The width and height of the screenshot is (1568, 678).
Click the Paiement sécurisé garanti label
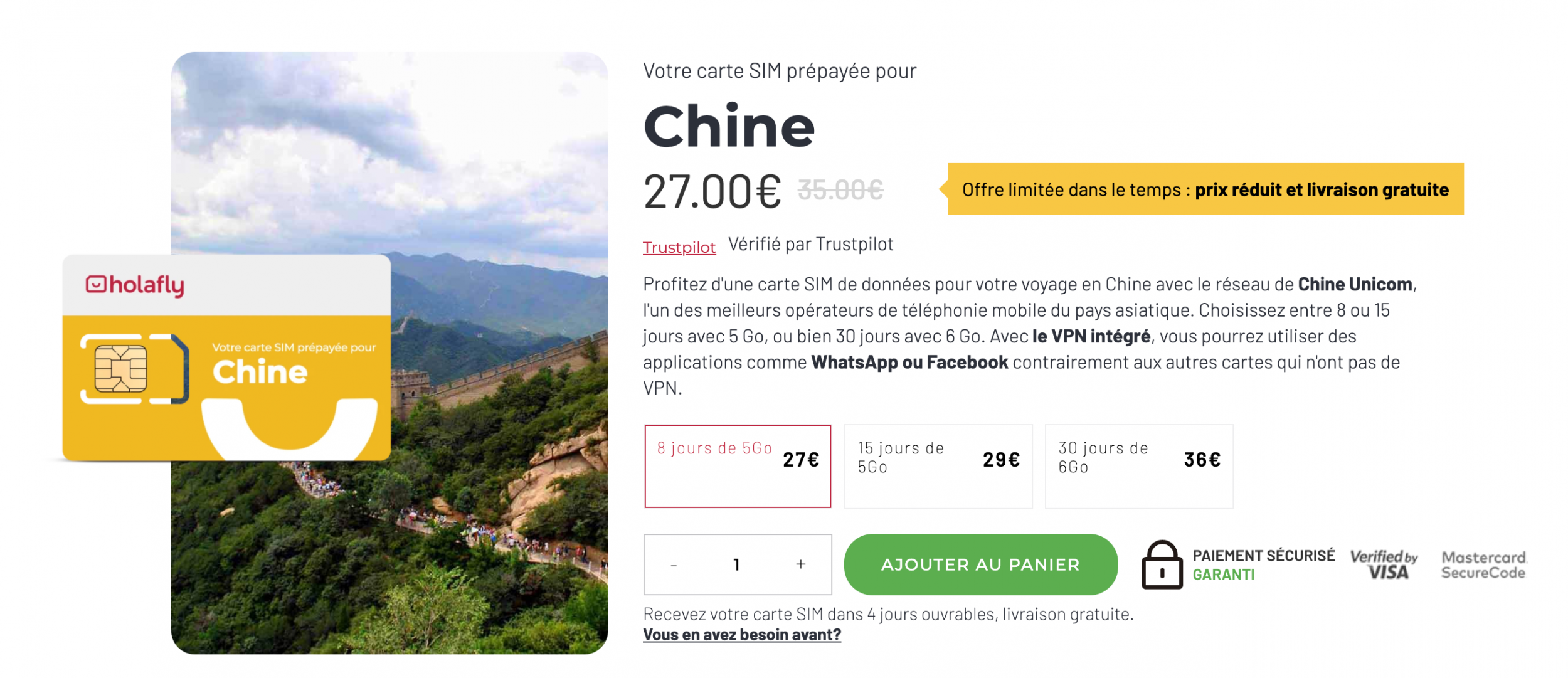coord(1263,565)
